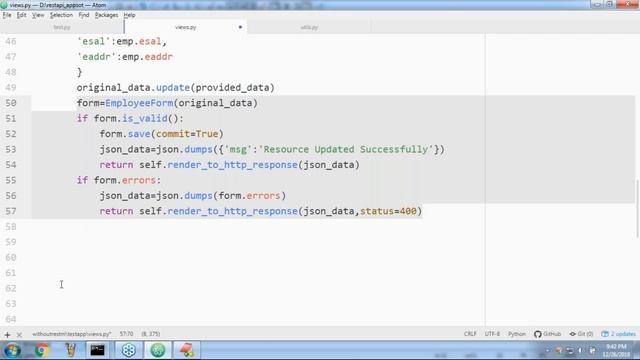Image resolution: width=640 pixels, height=360 pixels.
Task: Change the Python grammar selector
Action: click(x=517, y=334)
